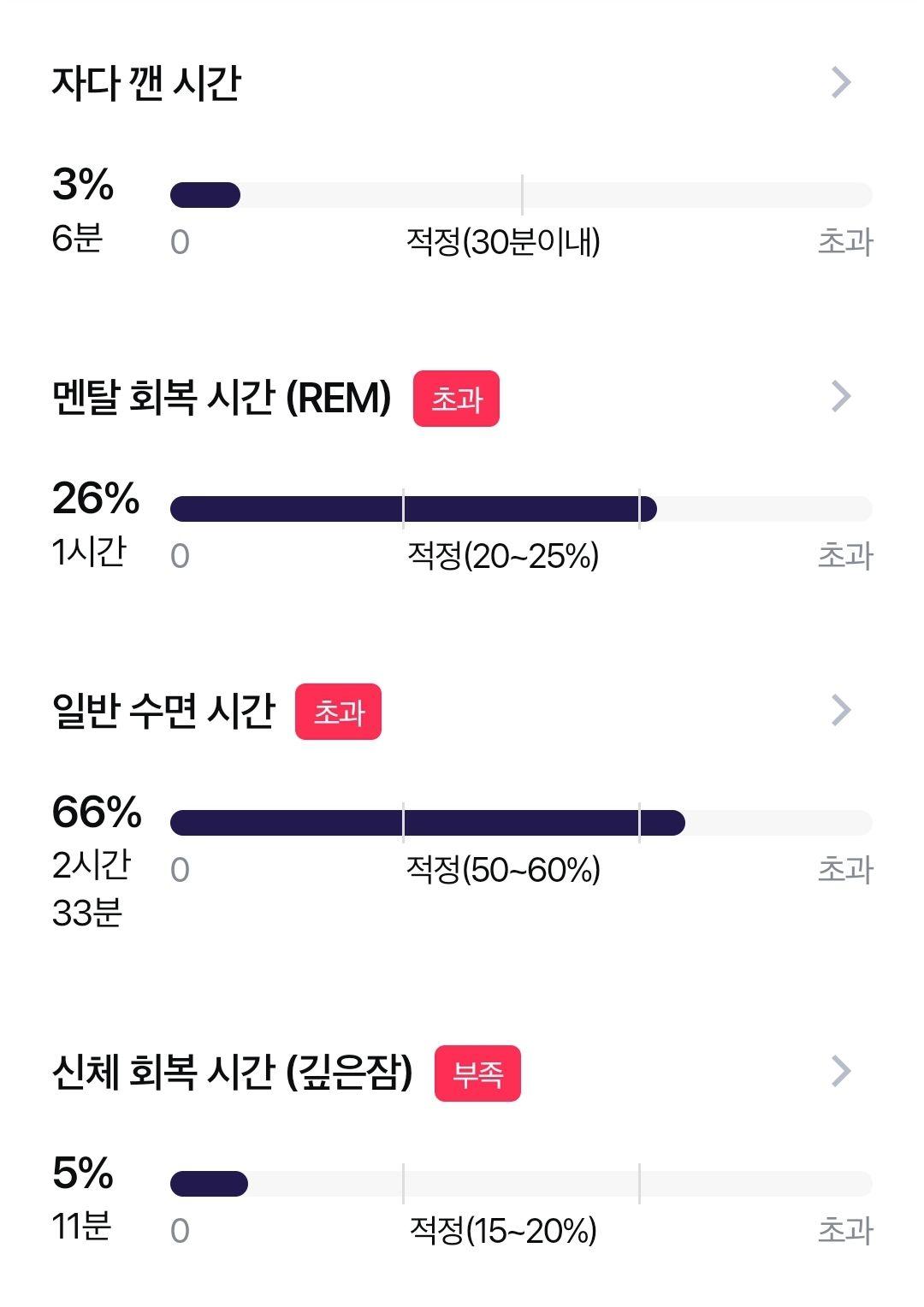Viewport: 924px width, 1307px height.
Task: Tap the 2시간 33분 duration text
Action: (x=91, y=890)
